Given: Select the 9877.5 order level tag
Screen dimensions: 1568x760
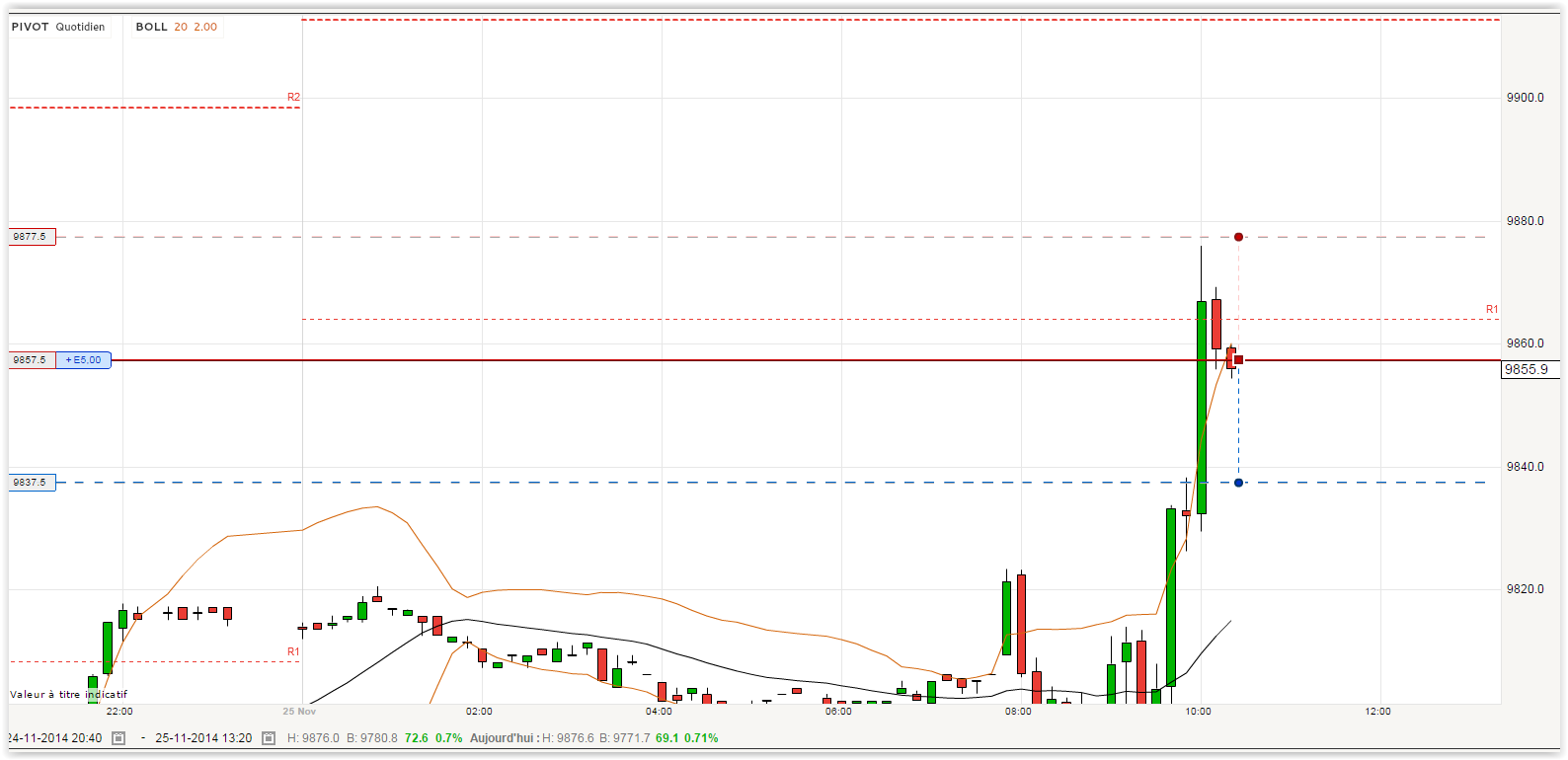Looking at the screenshot, I should [32, 237].
